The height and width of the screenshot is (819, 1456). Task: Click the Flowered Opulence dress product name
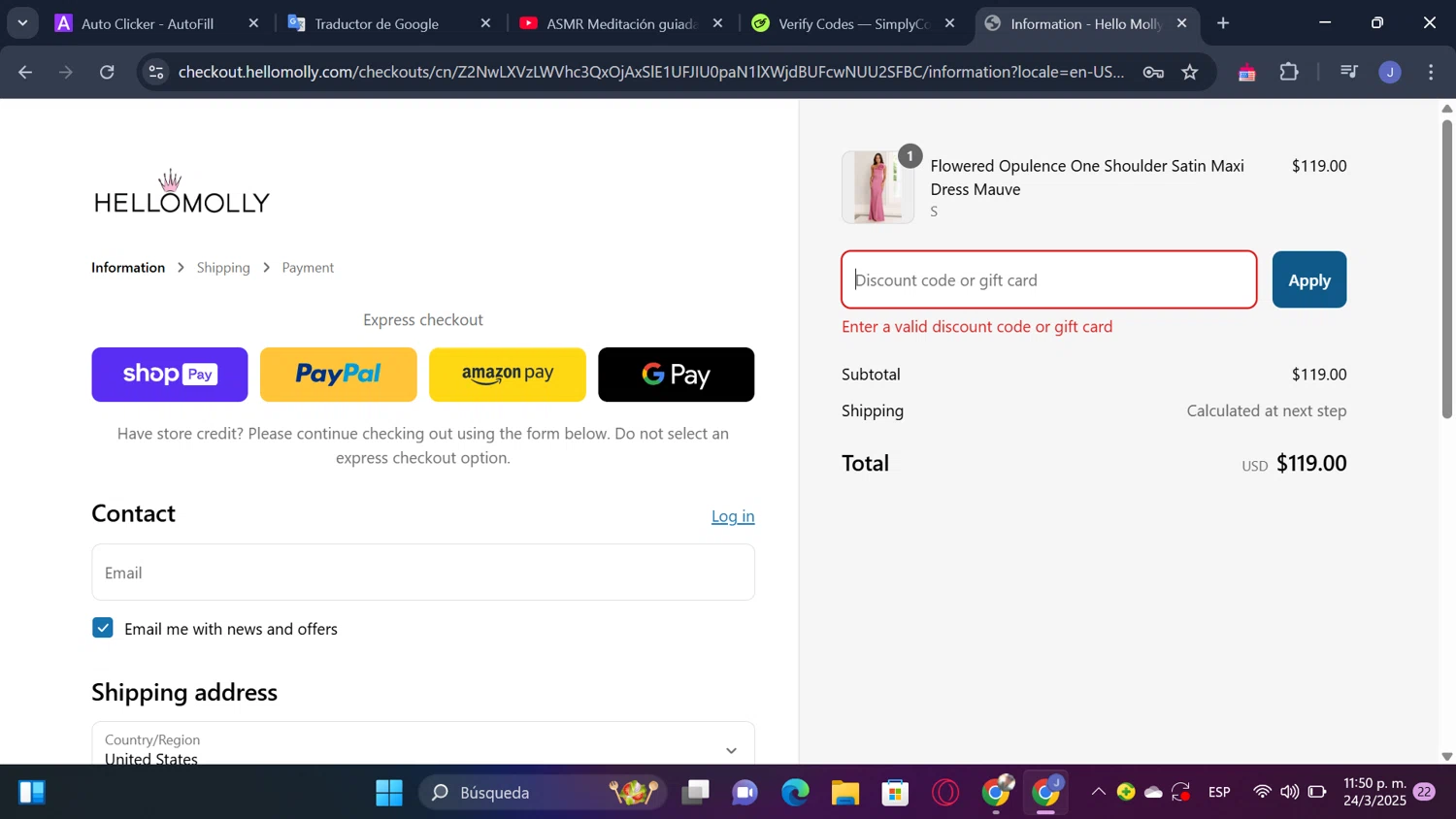[x=1087, y=178]
